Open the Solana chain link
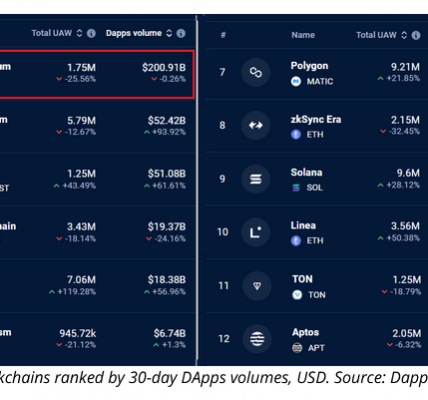The height and width of the screenshot is (400, 428). pos(306,173)
